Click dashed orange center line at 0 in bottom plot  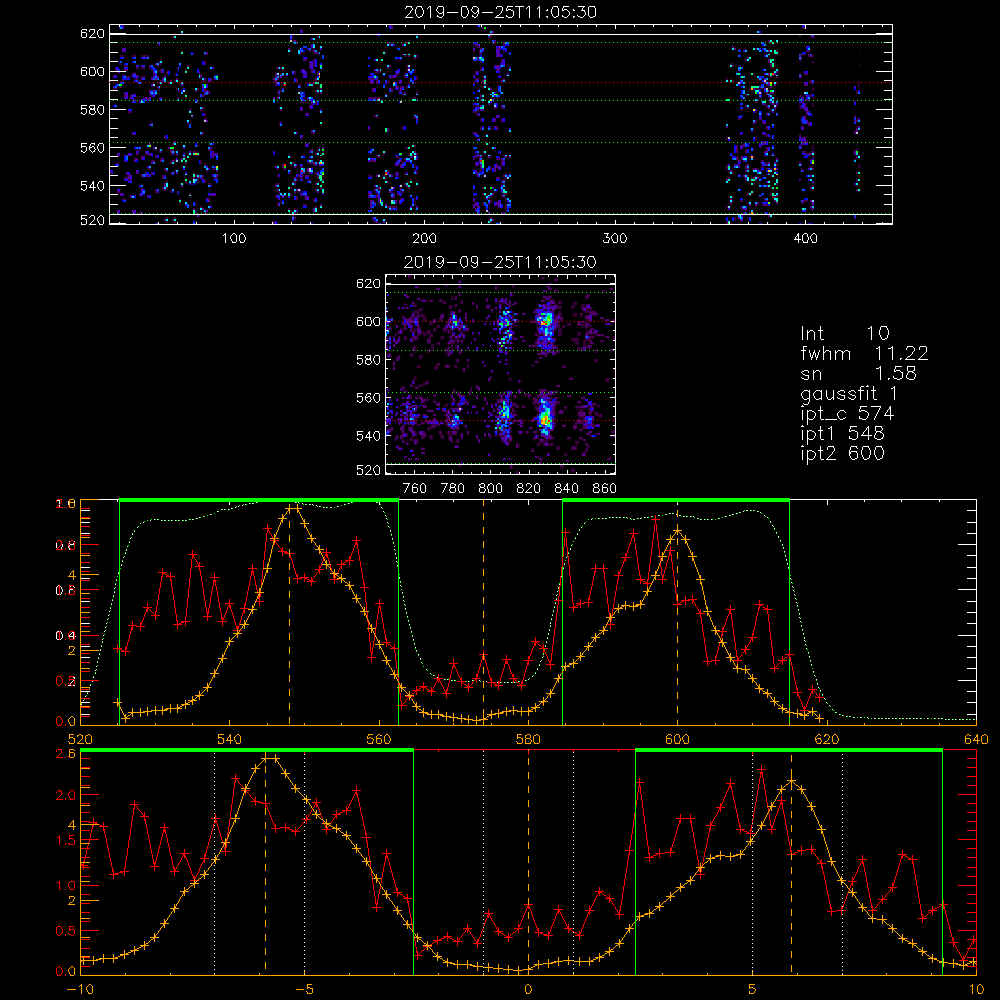[528, 861]
